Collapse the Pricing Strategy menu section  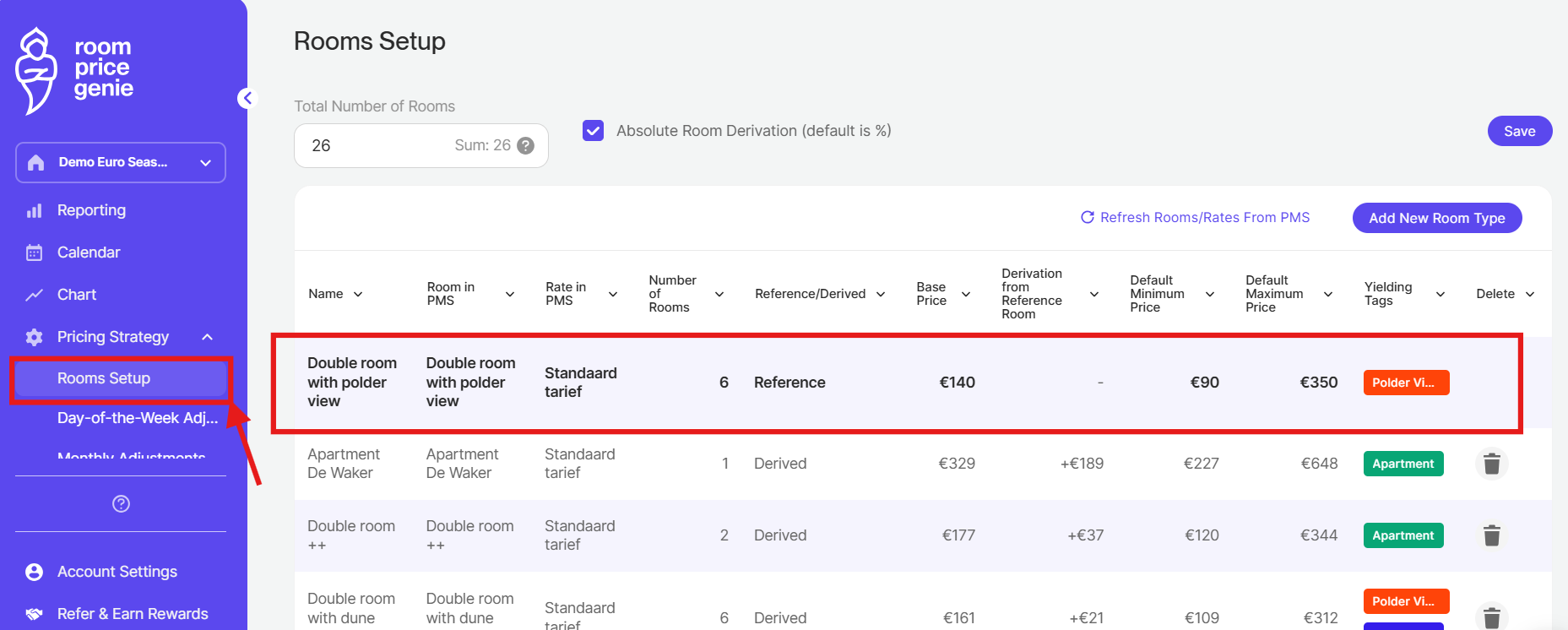click(207, 337)
